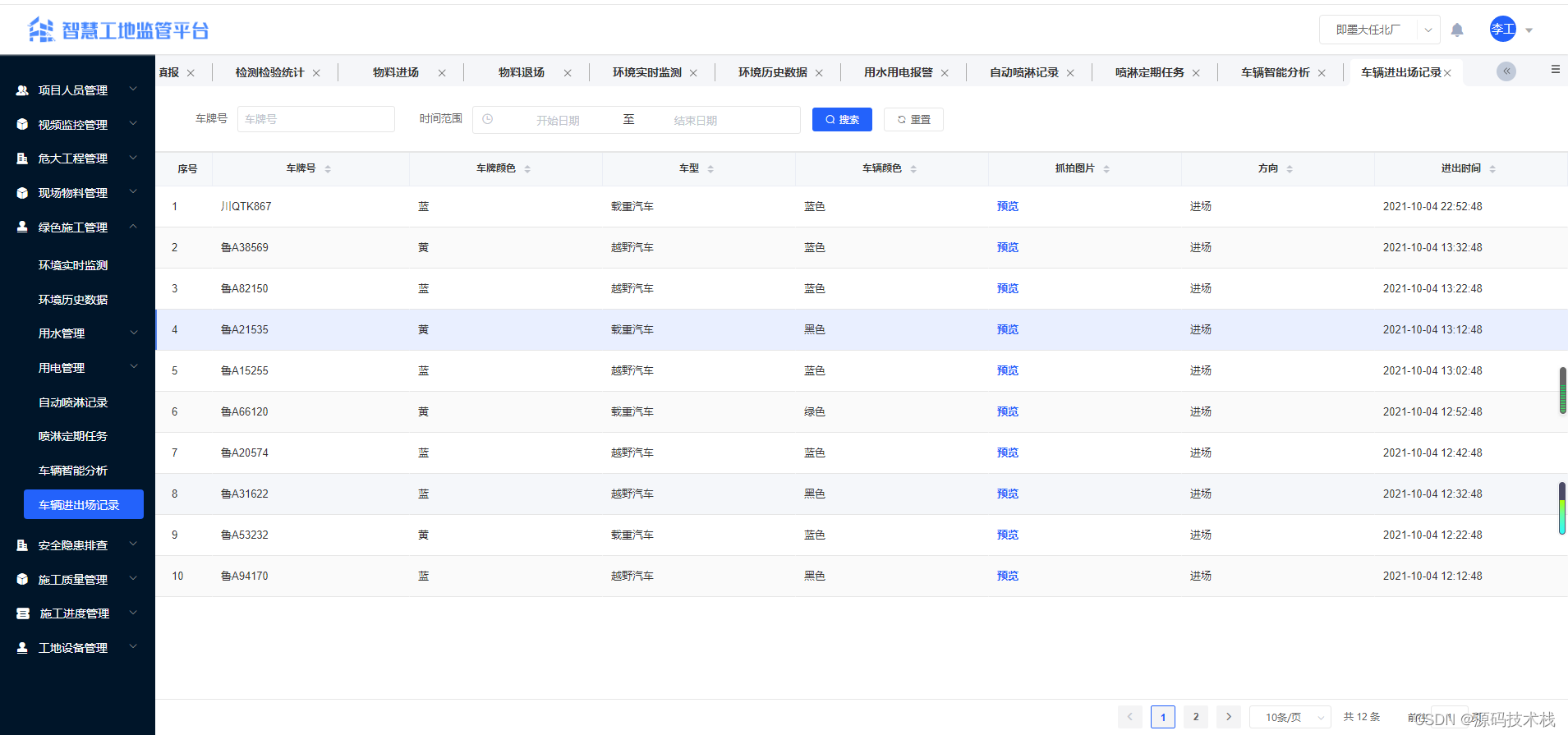The width and height of the screenshot is (1568, 735).
Task: Close the 车辆智能分析 tab
Action: tap(1322, 73)
